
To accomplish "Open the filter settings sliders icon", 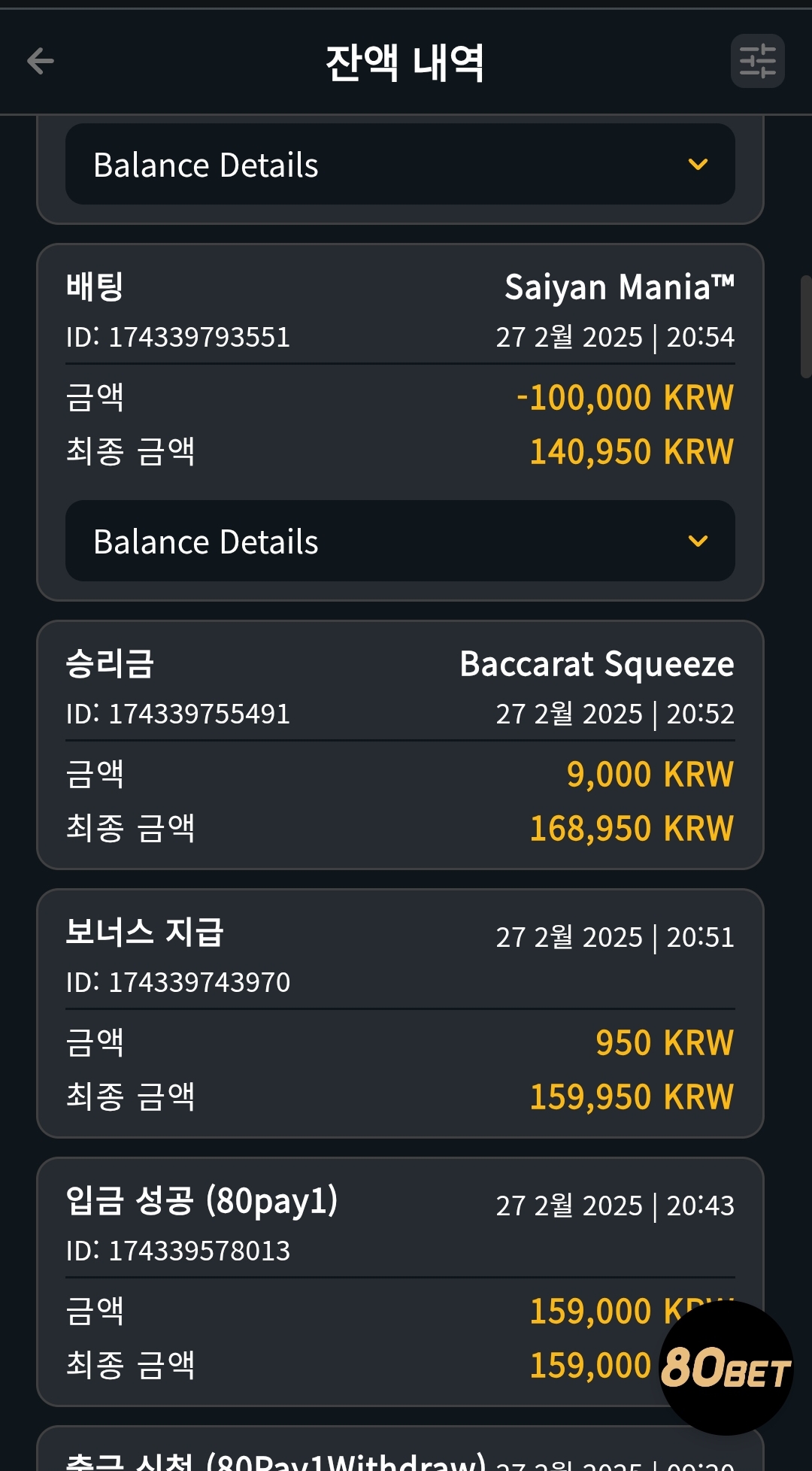I will [x=758, y=61].
